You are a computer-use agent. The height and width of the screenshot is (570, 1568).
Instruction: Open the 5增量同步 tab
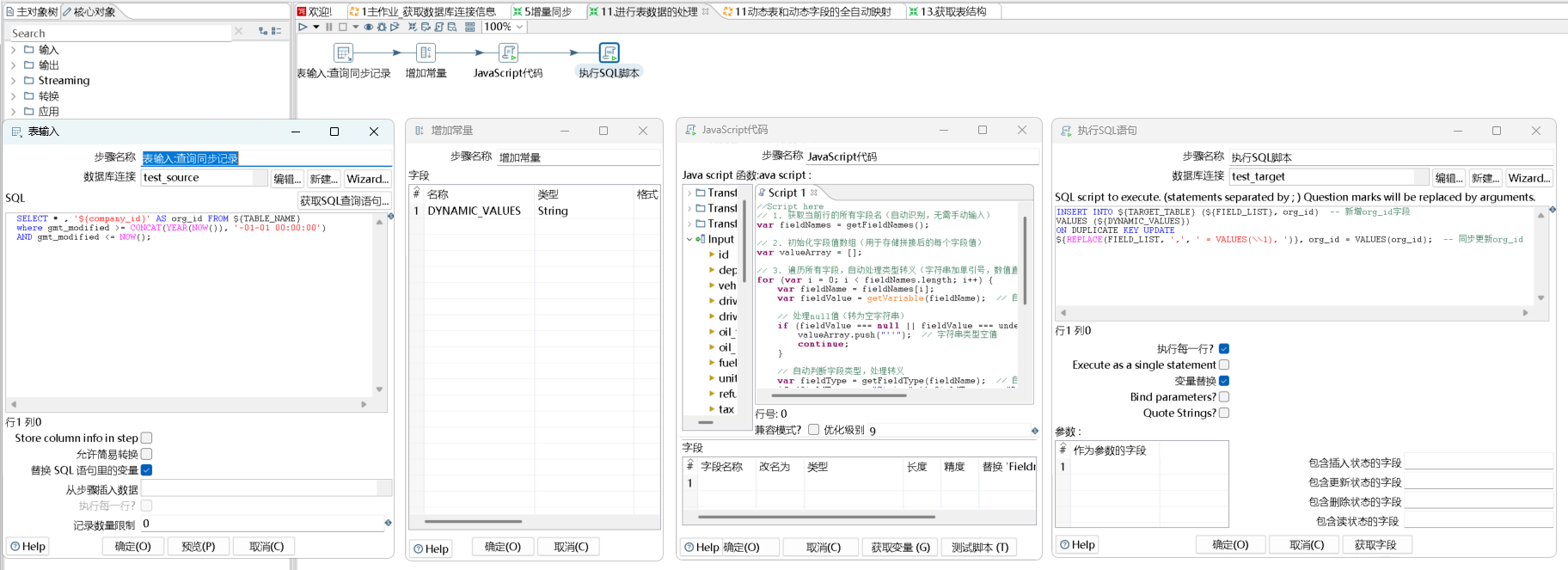(542, 11)
